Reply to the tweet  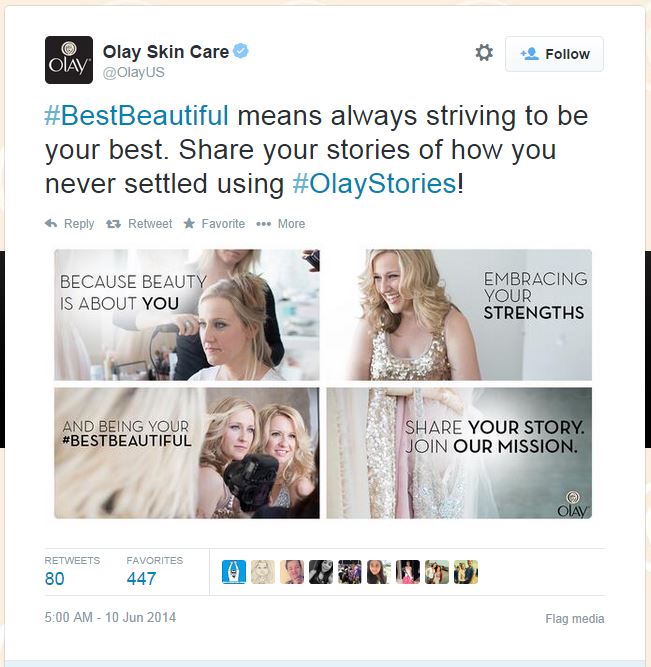[69, 224]
